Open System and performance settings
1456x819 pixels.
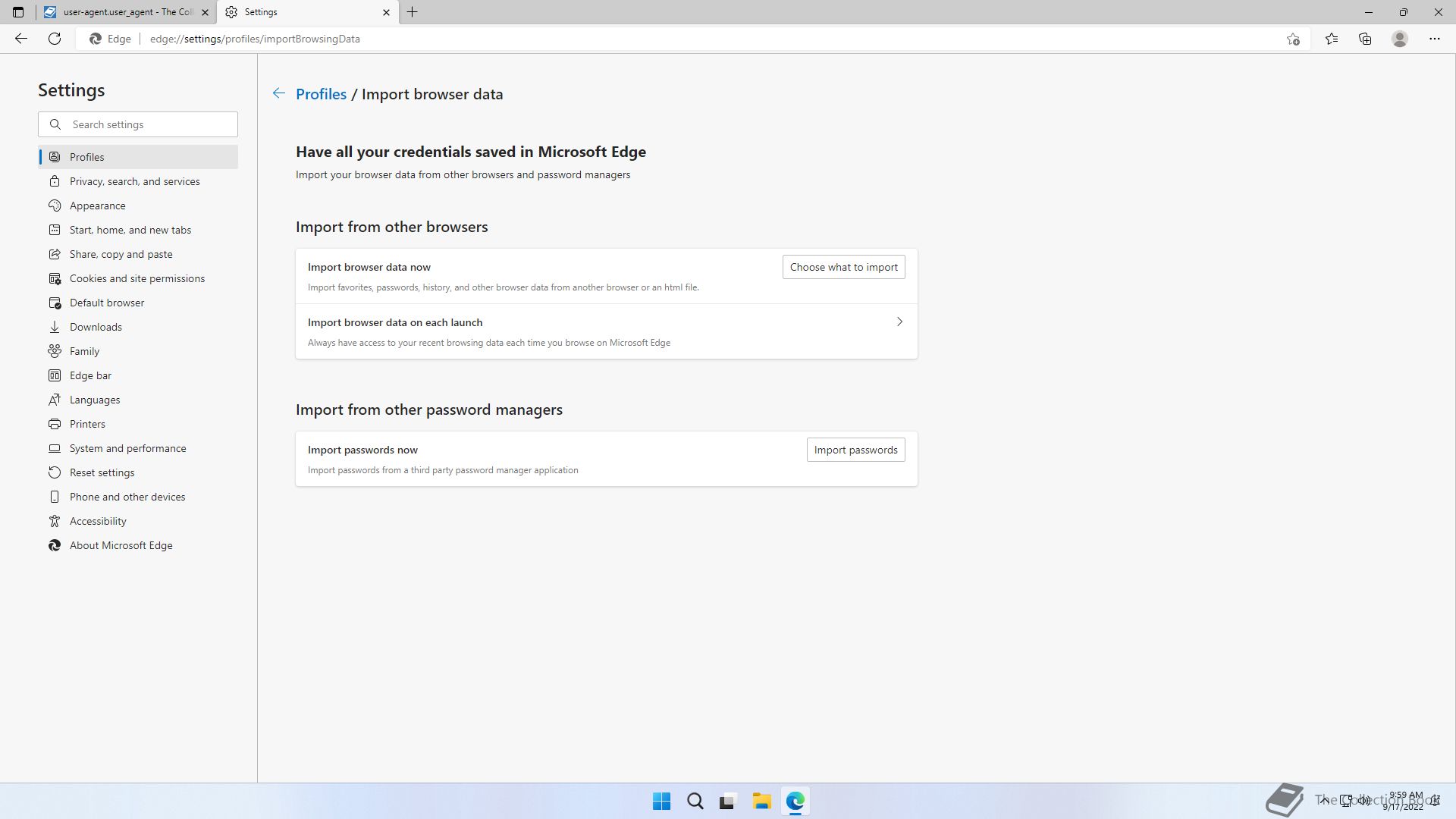pos(138,448)
